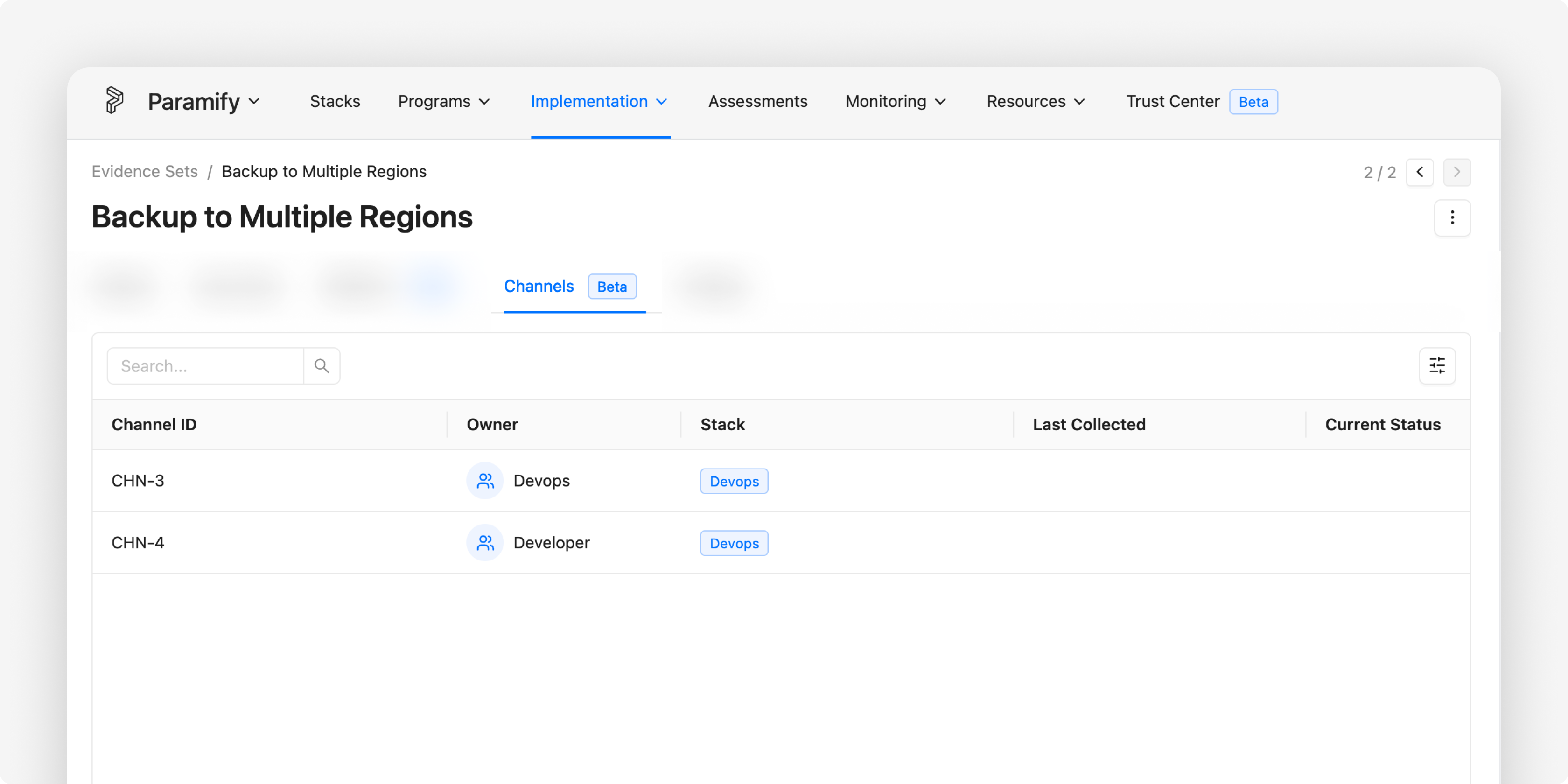Image resolution: width=1568 pixels, height=784 pixels.
Task: Focus the Search input field
Action: (x=205, y=366)
